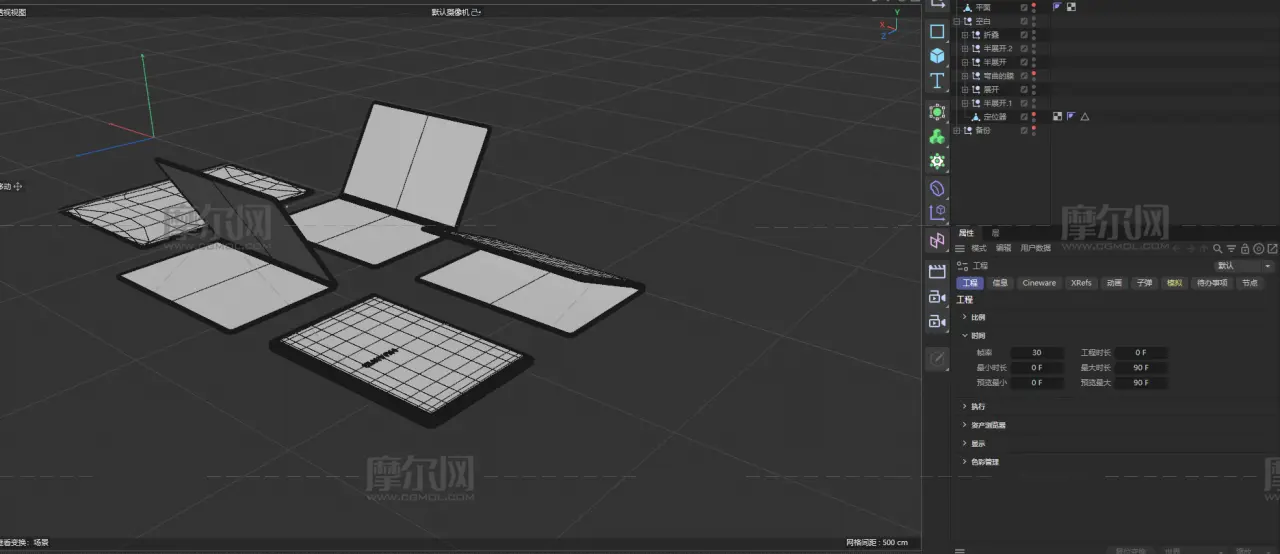Click the search icon in Attributes panel

click(1219, 249)
